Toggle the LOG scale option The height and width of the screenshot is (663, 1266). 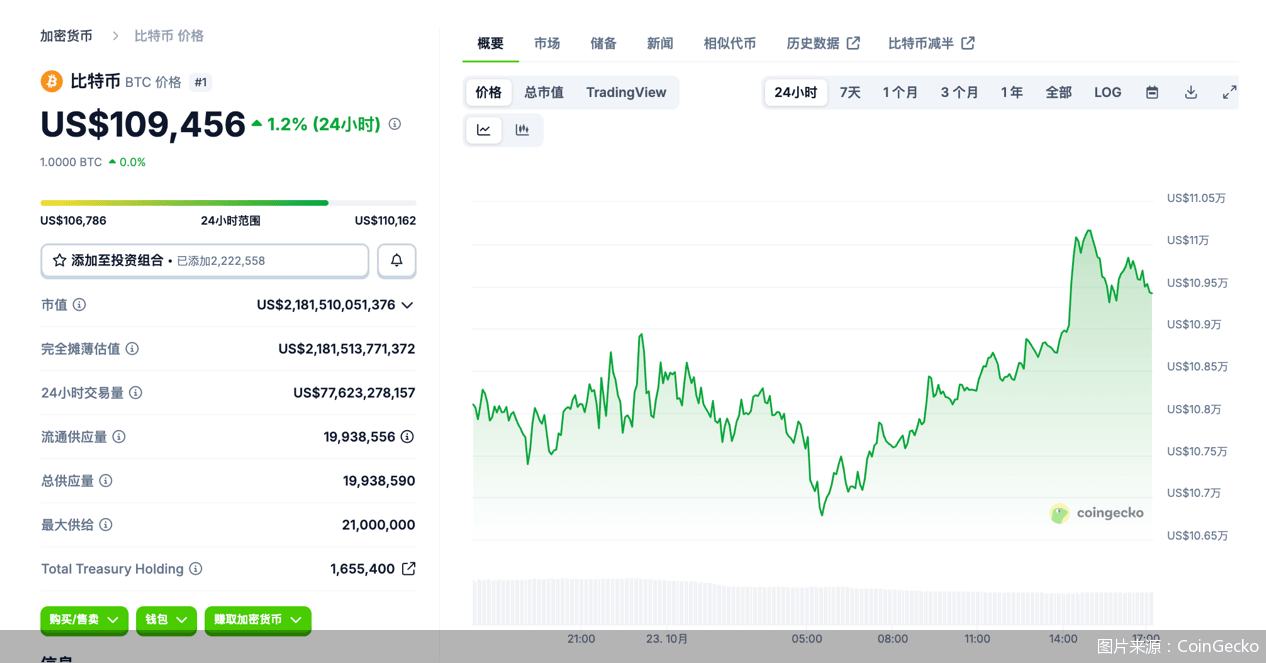(1107, 92)
